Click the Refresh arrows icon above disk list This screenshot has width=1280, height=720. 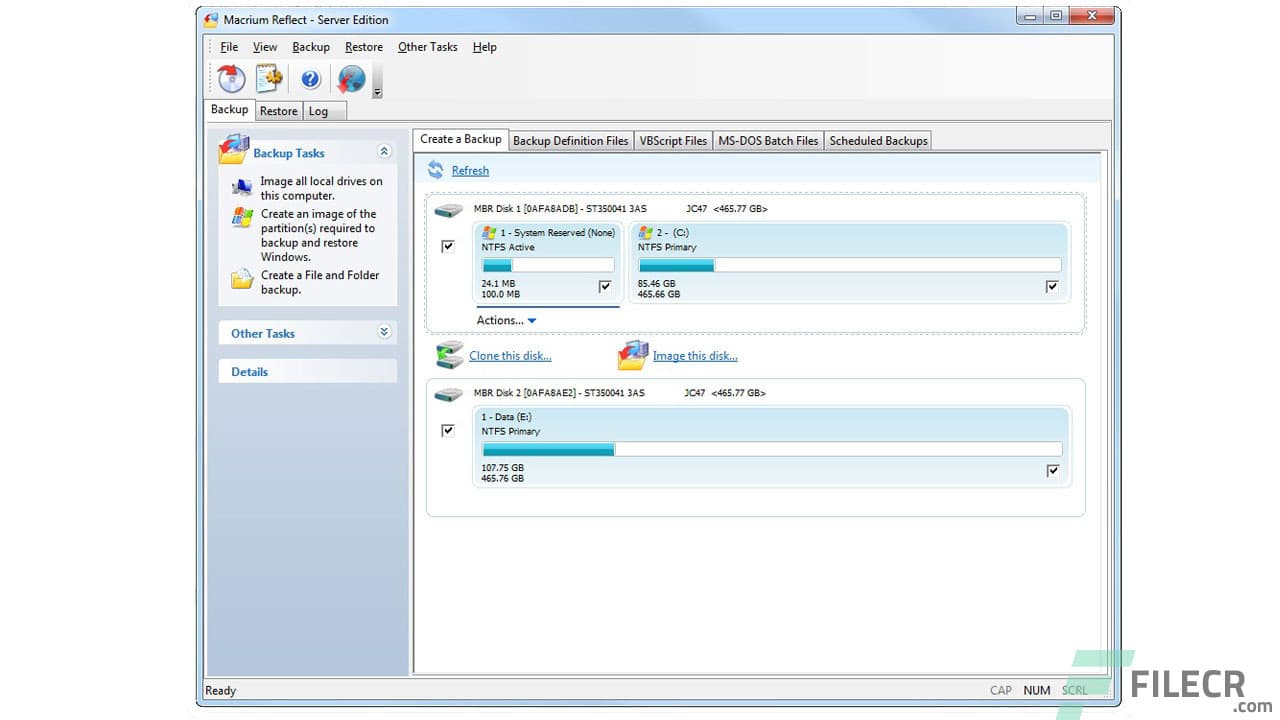coord(436,170)
